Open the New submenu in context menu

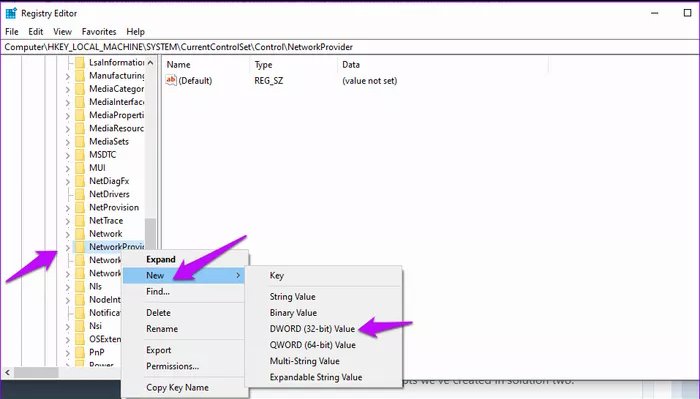[184, 275]
